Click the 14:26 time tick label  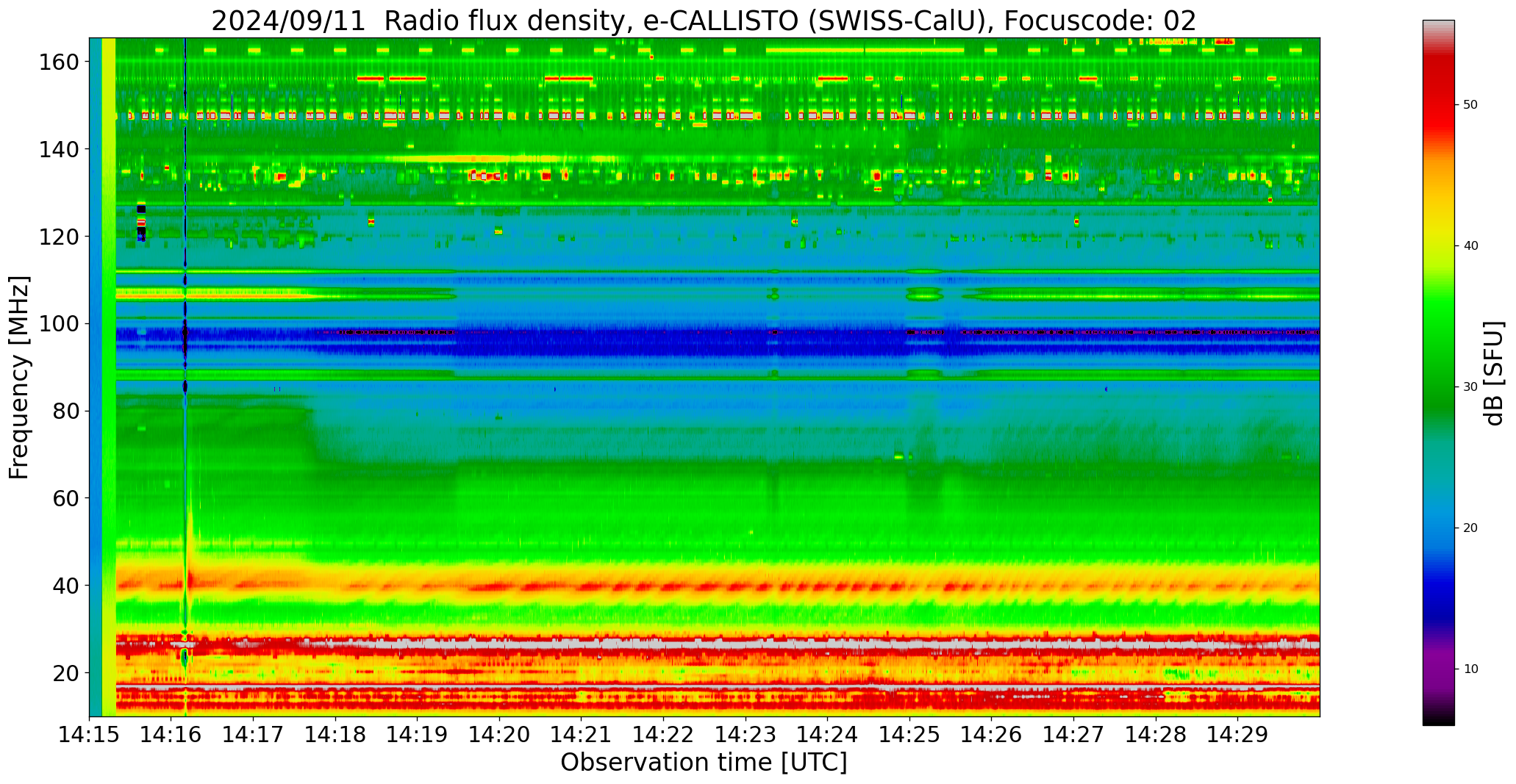[x=991, y=734]
